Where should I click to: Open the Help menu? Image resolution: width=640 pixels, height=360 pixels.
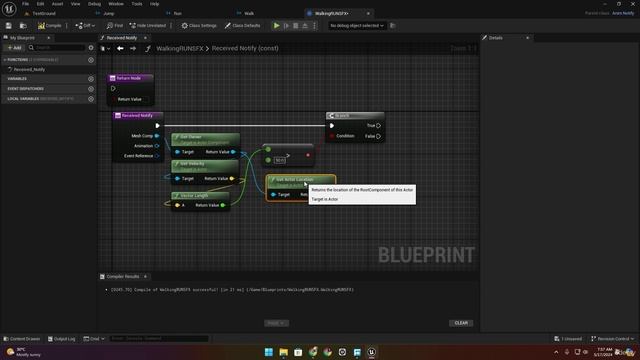[154, 4]
